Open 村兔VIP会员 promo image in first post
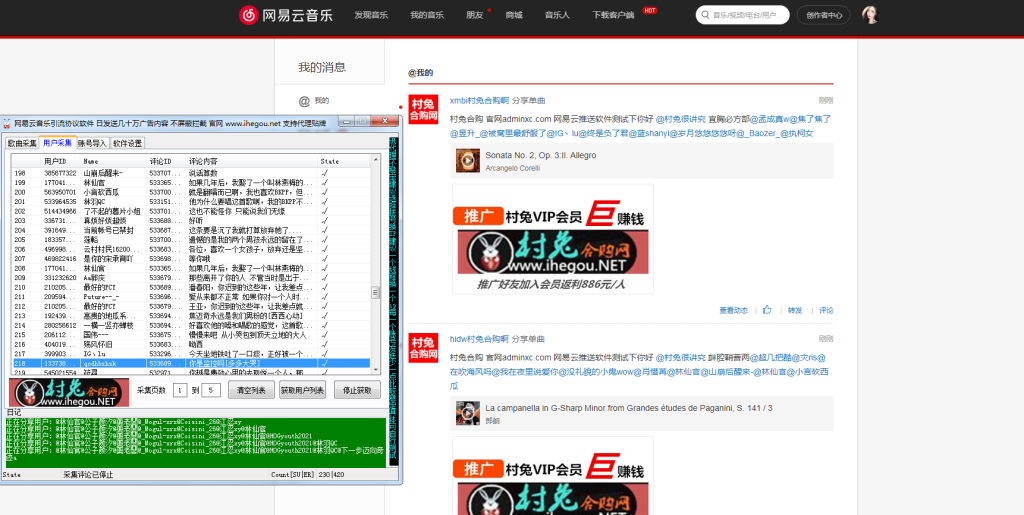1024x515 pixels. coord(552,239)
